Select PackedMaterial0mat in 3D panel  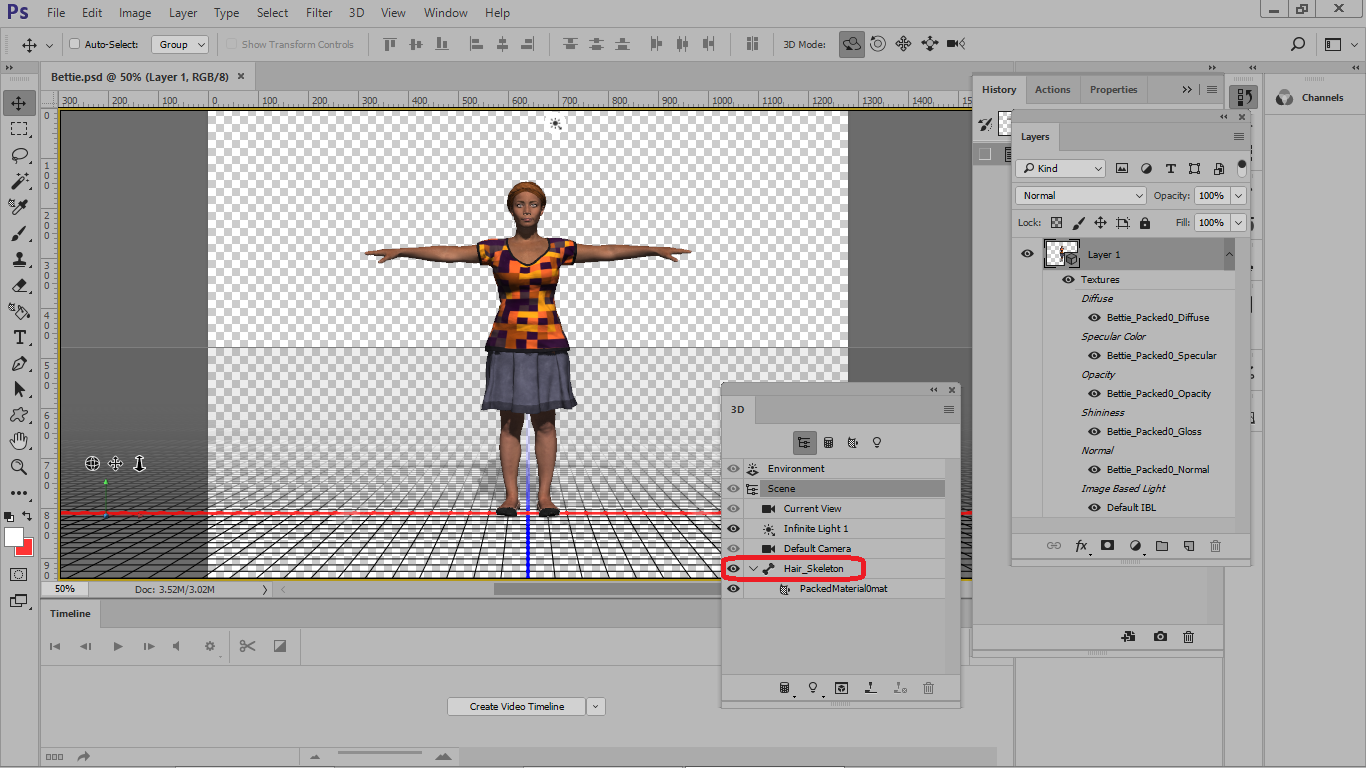click(843, 589)
